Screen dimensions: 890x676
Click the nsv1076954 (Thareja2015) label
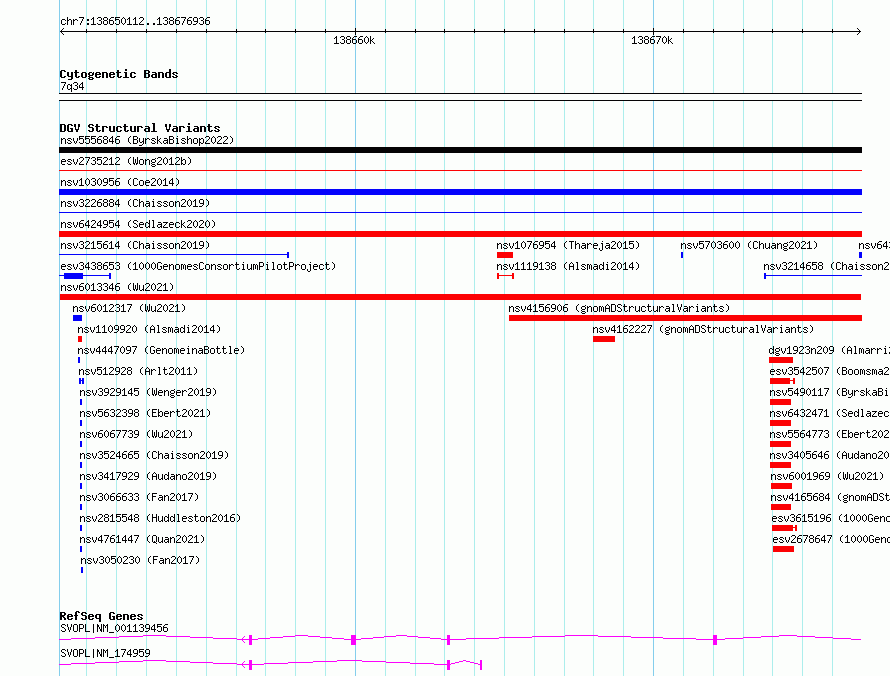568,245
